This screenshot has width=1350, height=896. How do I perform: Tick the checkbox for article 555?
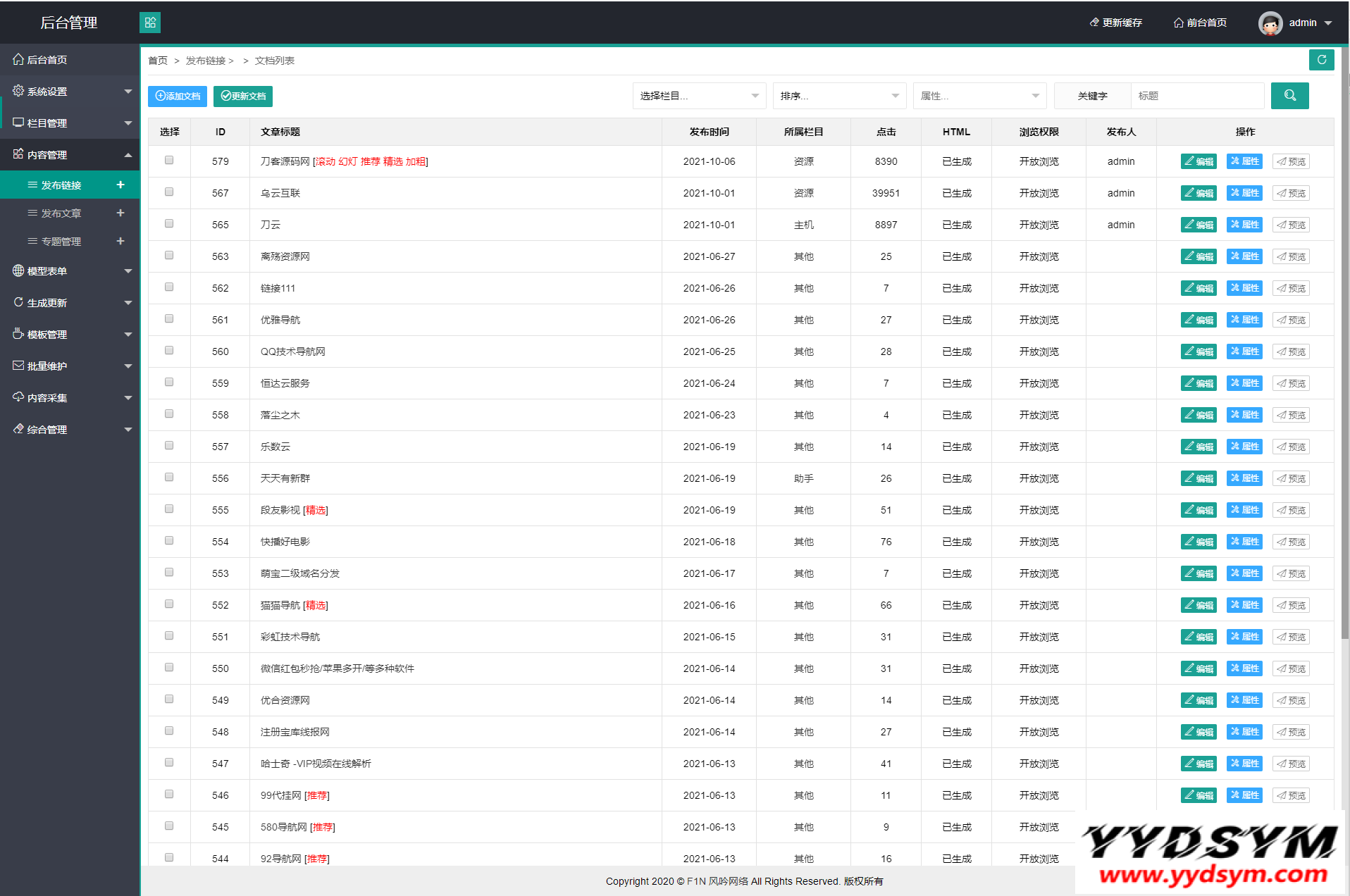(169, 509)
